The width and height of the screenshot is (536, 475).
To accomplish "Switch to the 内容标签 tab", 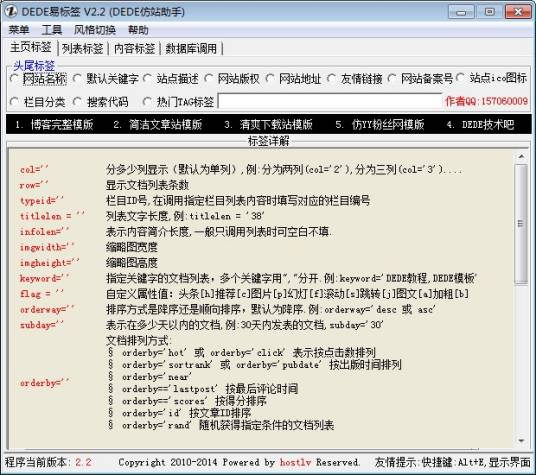I will click(x=135, y=49).
